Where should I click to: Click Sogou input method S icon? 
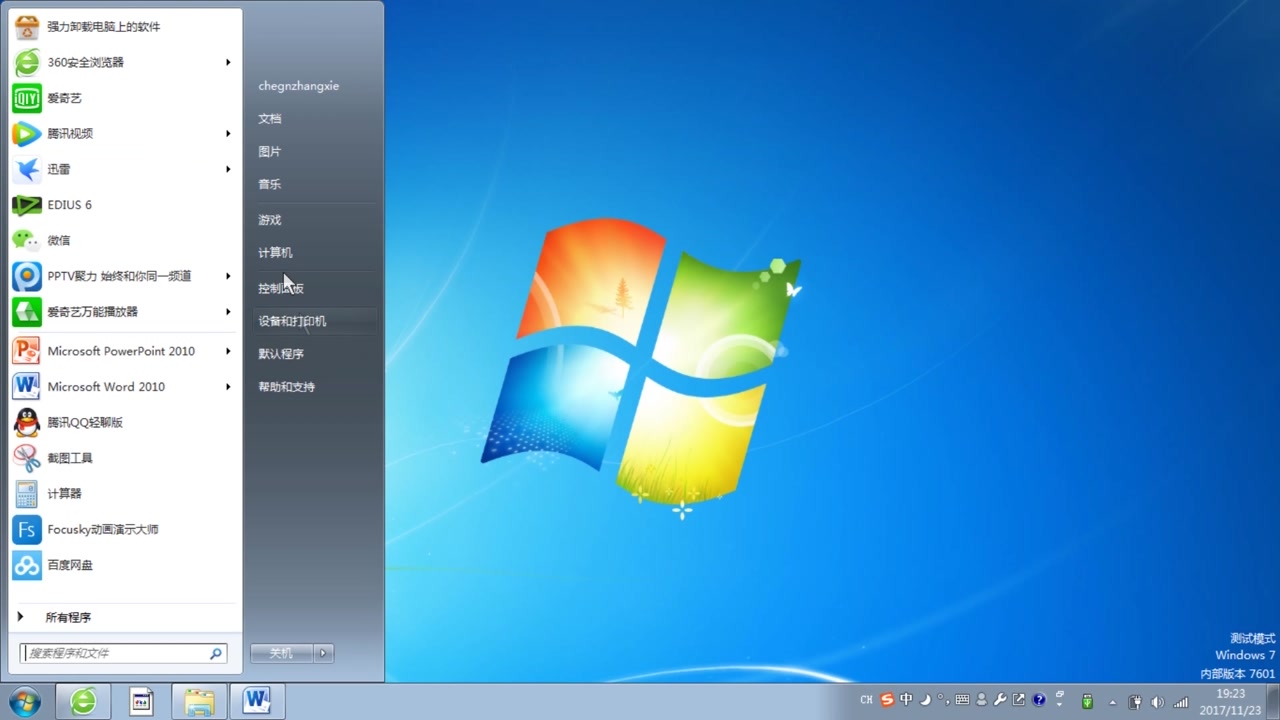tap(887, 700)
